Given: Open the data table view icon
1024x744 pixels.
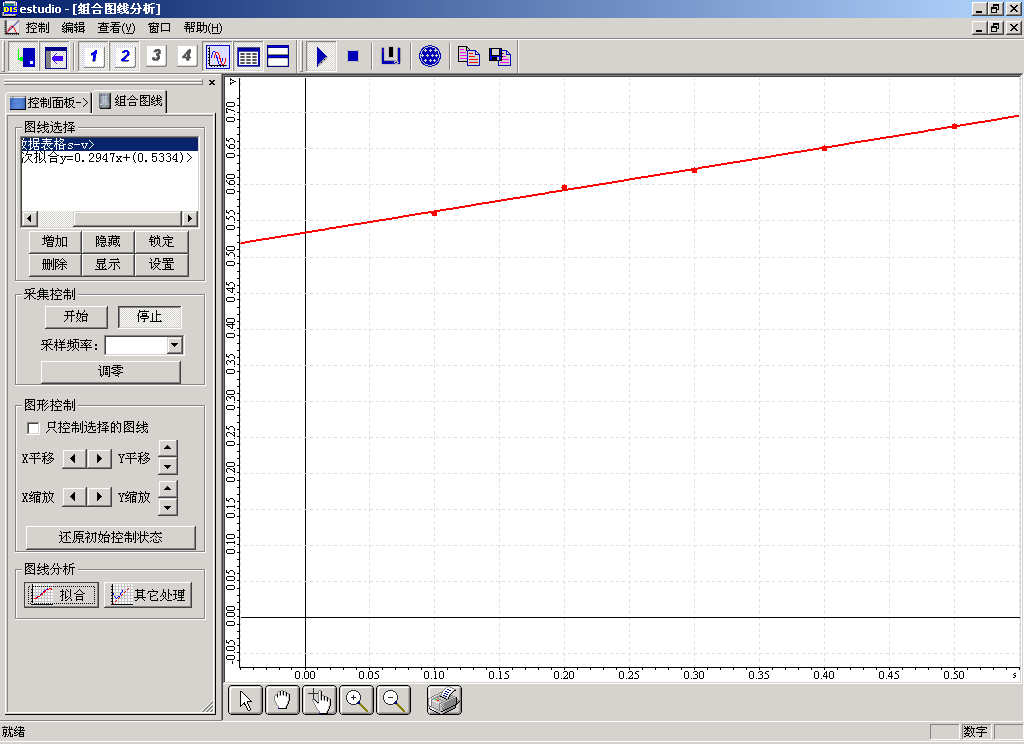Looking at the screenshot, I should [248, 57].
